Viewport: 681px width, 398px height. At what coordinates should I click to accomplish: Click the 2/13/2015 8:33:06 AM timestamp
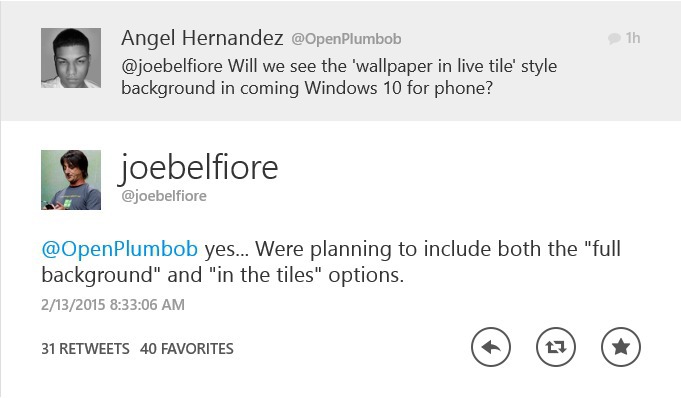[113, 305]
